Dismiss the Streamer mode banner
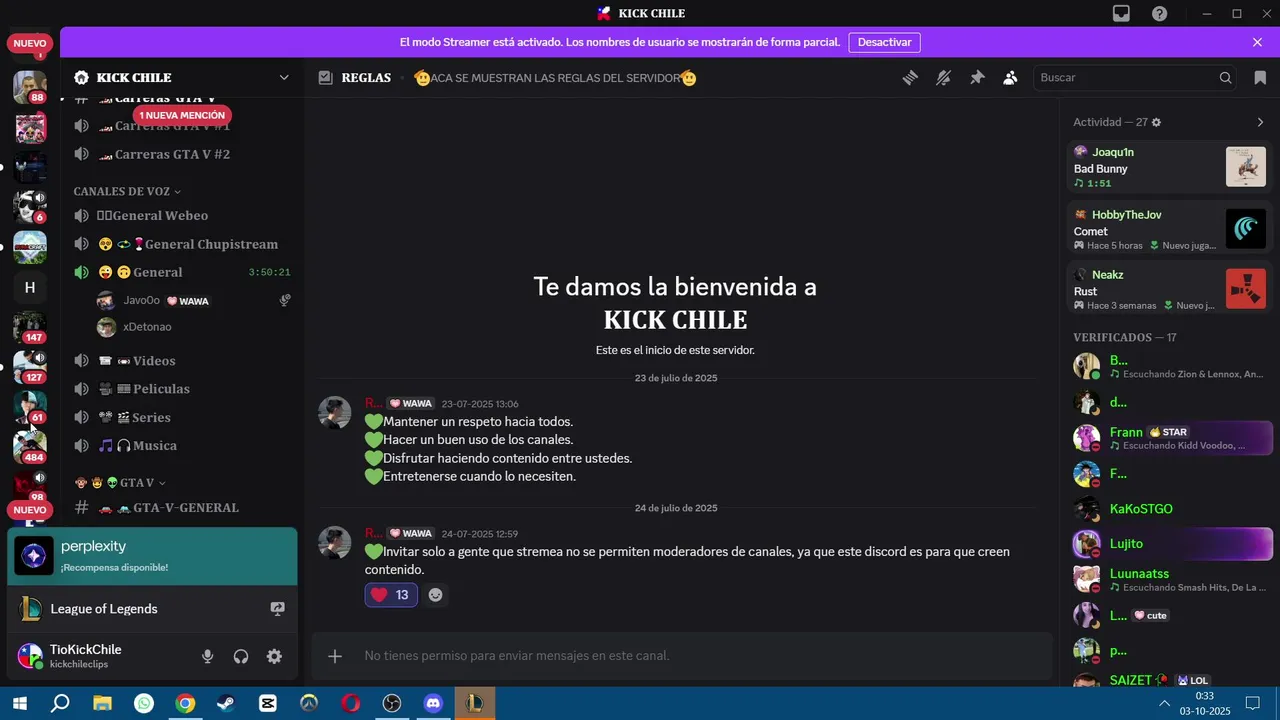The height and width of the screenshot is (720, 1280). tap(1257, 42)
